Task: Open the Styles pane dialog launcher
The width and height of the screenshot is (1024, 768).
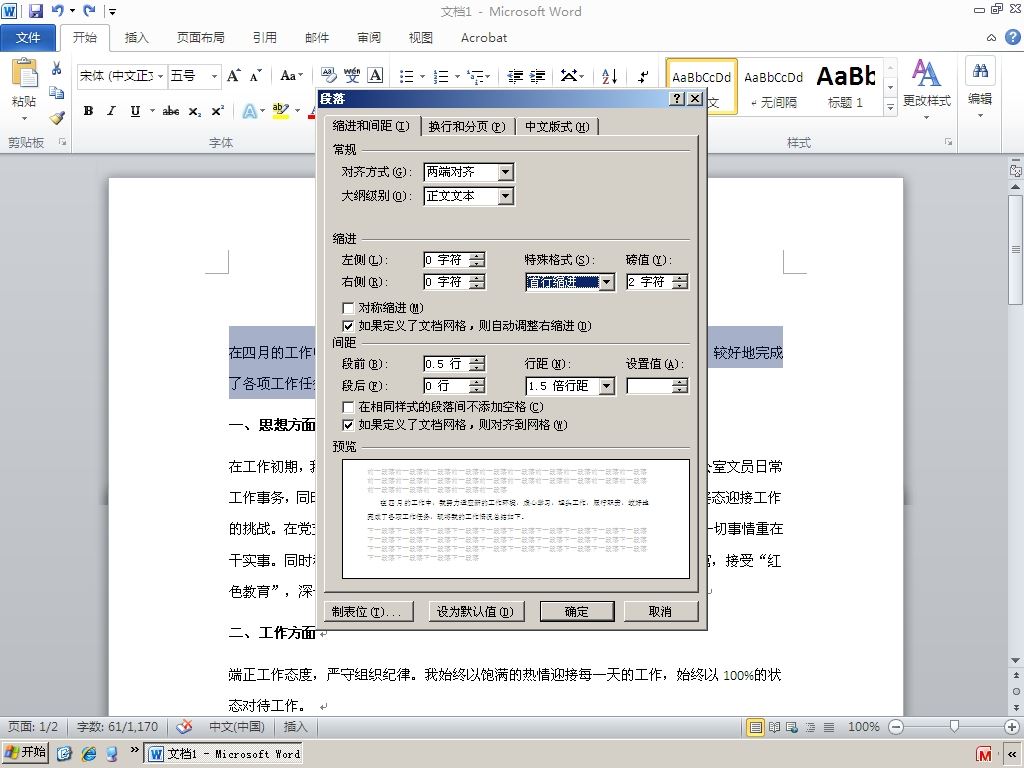Action: 948,142
